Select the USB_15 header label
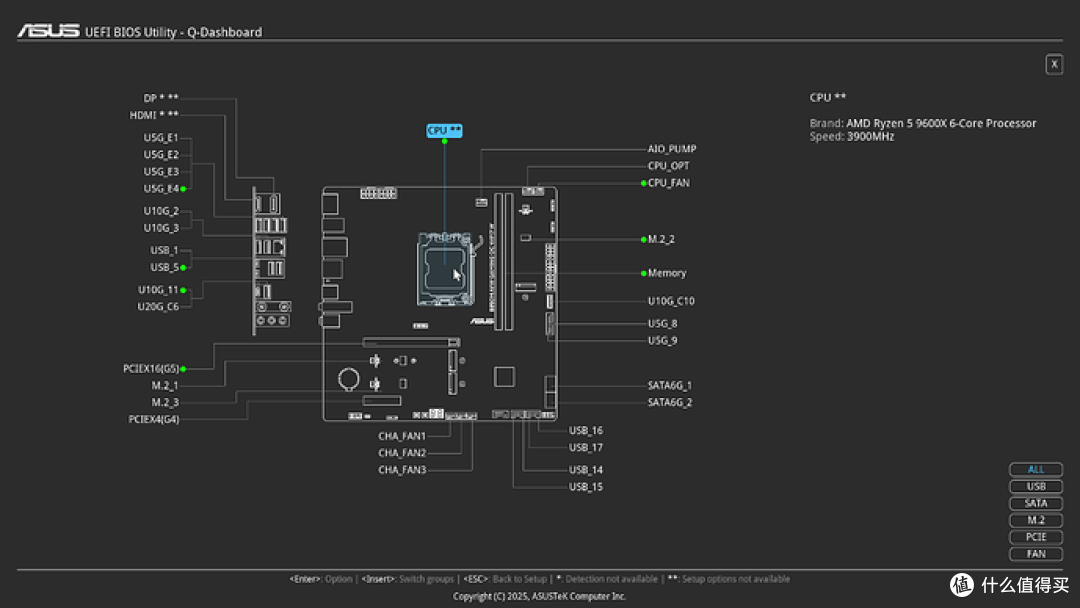1080x608 pixels. pos(585,487)
